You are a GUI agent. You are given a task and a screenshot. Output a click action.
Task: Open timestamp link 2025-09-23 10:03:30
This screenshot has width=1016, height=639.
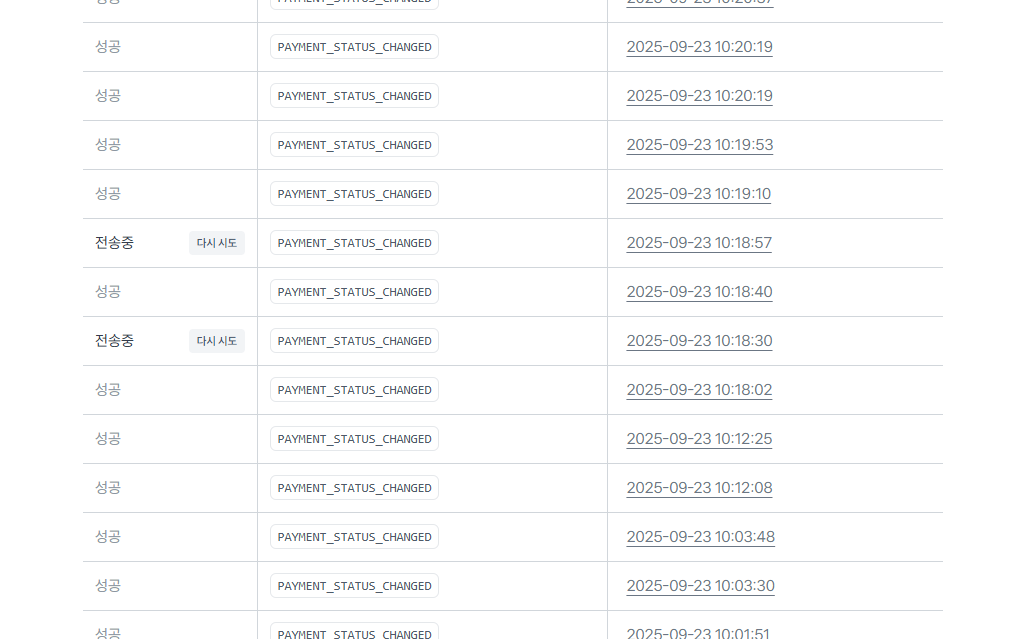(700, 586)
